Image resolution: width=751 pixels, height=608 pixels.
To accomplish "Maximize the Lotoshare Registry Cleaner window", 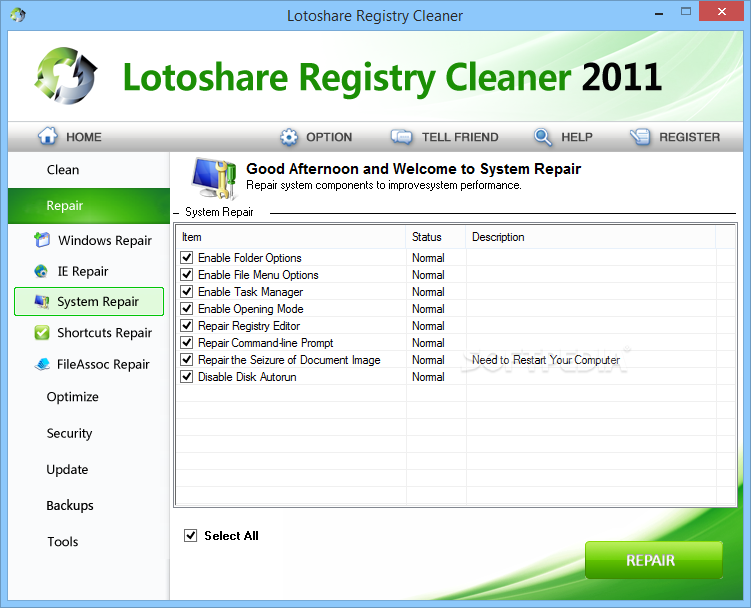I will (x=686, y=12).
